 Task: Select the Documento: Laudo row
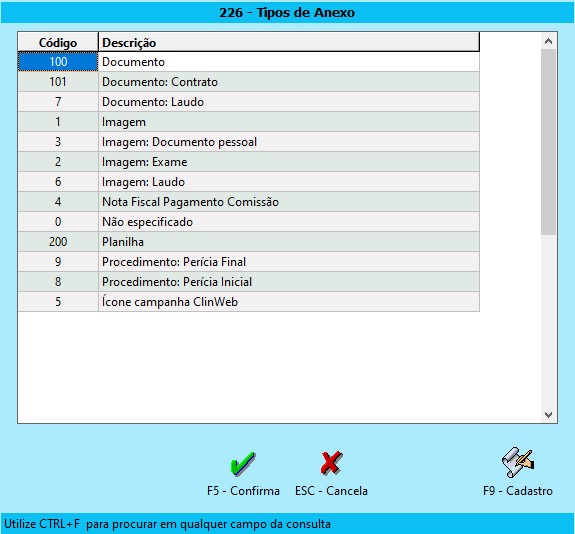248,102
